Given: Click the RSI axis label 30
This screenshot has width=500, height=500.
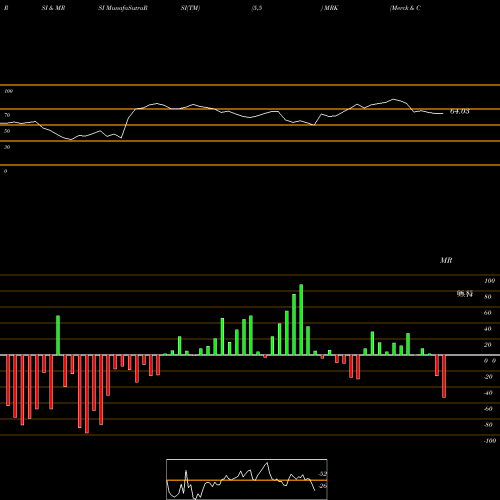Looking at the screenshot, I should coord(7,147).
